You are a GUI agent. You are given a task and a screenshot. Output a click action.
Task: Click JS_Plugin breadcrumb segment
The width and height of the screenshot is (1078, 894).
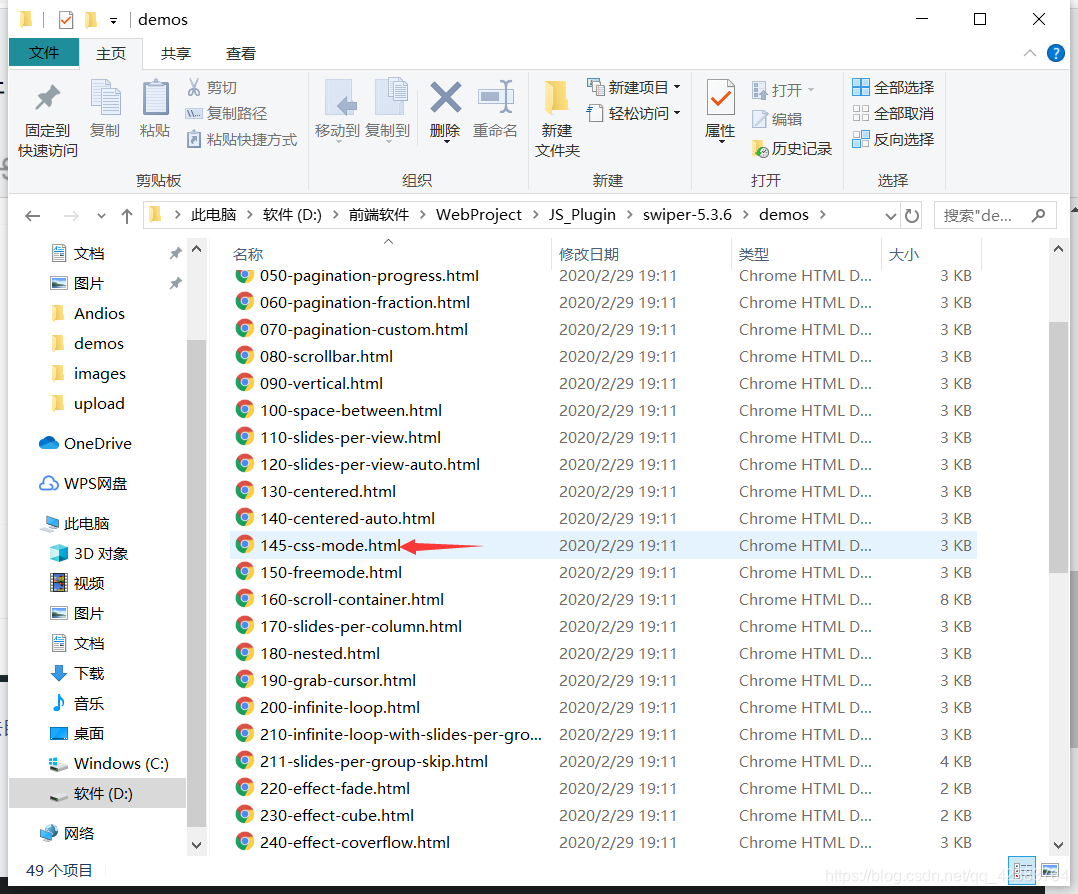(x=582, y=215)
